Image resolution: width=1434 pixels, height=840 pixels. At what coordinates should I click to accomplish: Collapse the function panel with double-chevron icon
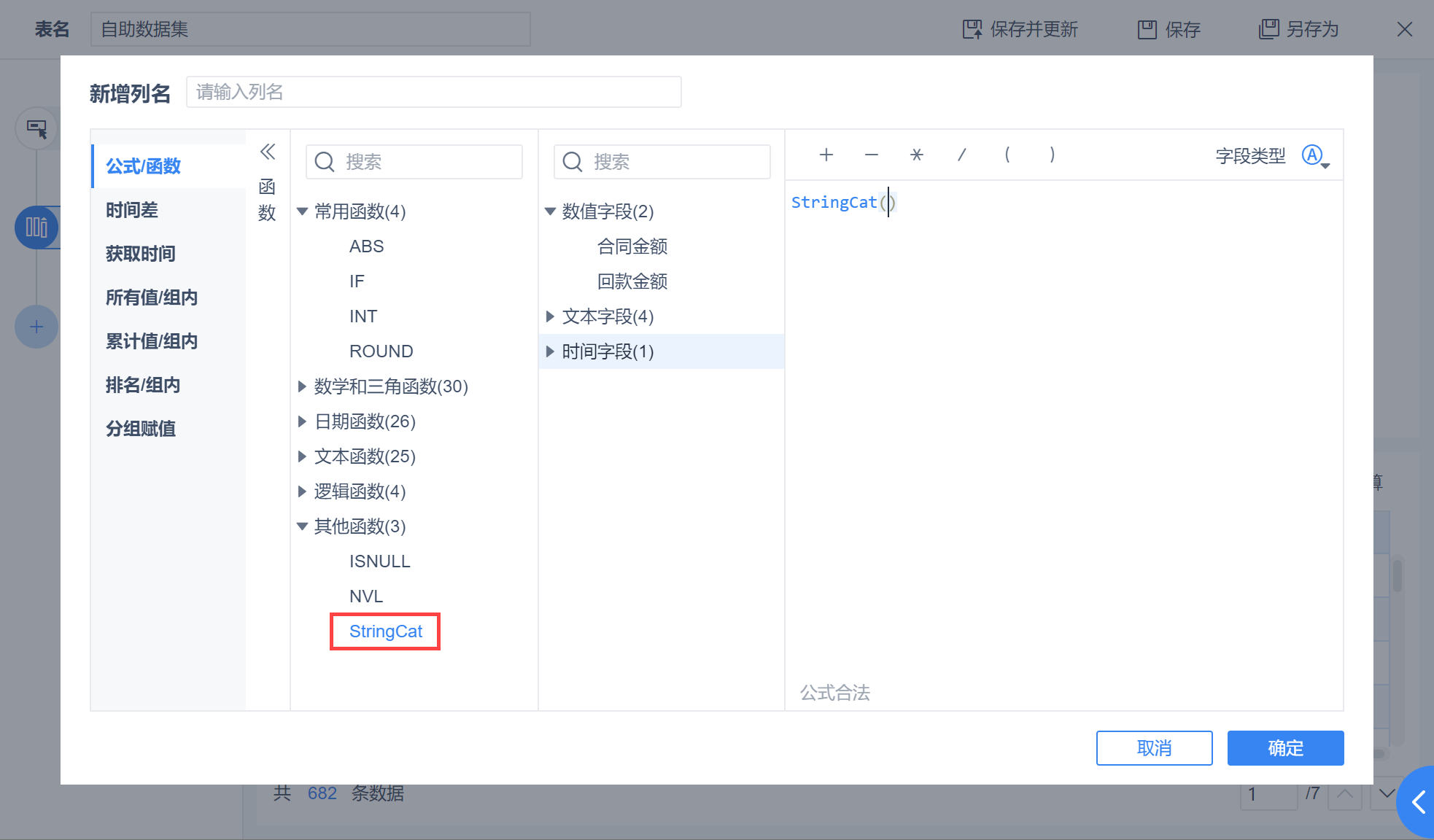[x=268, y=152]
